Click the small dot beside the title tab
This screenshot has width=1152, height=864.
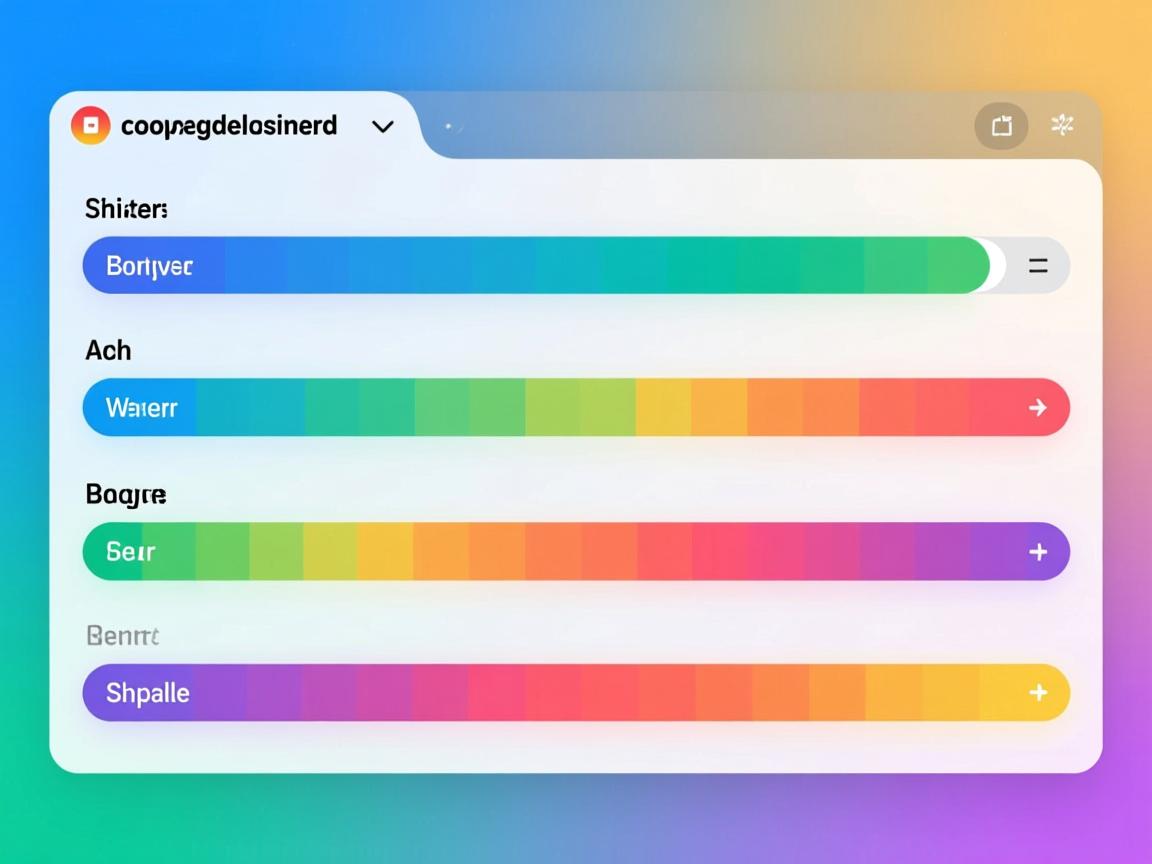[448, 127]
